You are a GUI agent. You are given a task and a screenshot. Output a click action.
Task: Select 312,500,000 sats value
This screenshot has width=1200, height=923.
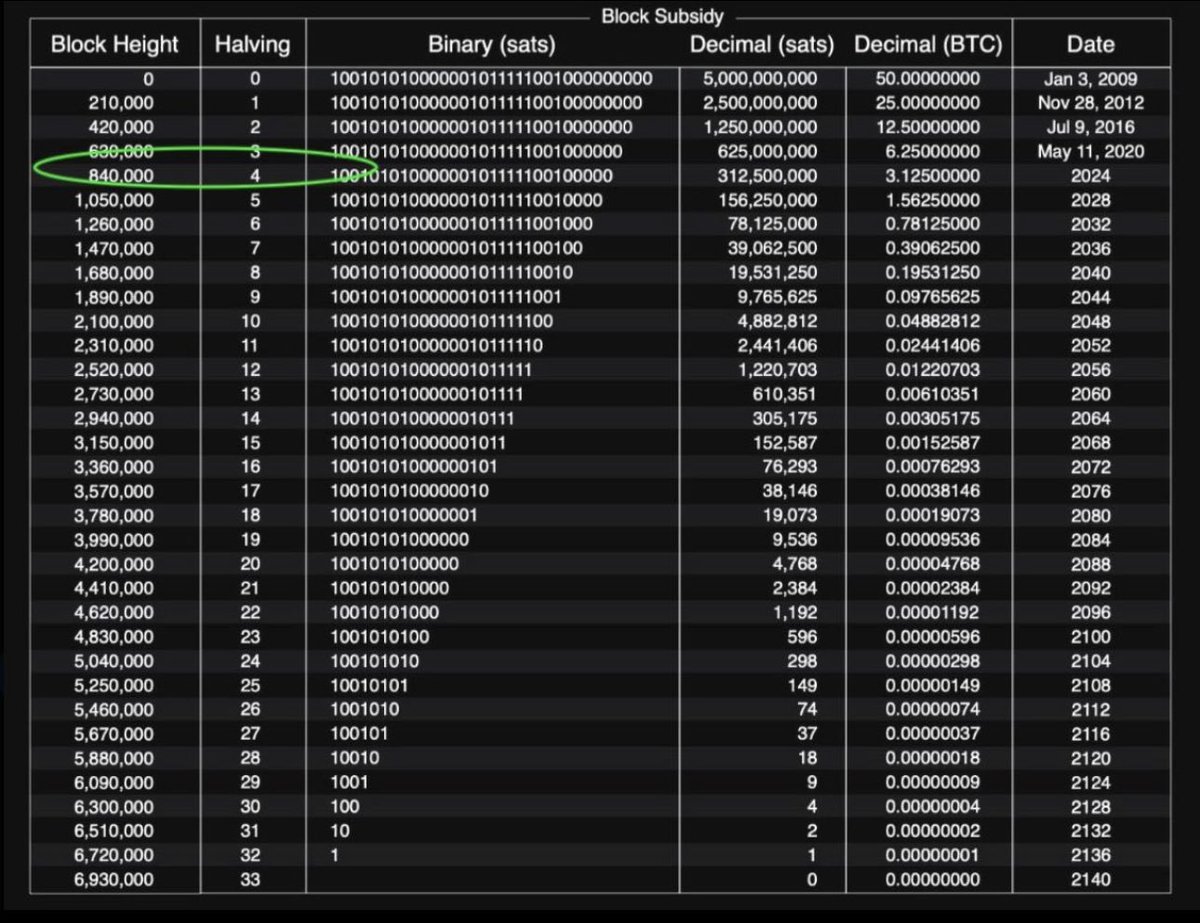767,176
